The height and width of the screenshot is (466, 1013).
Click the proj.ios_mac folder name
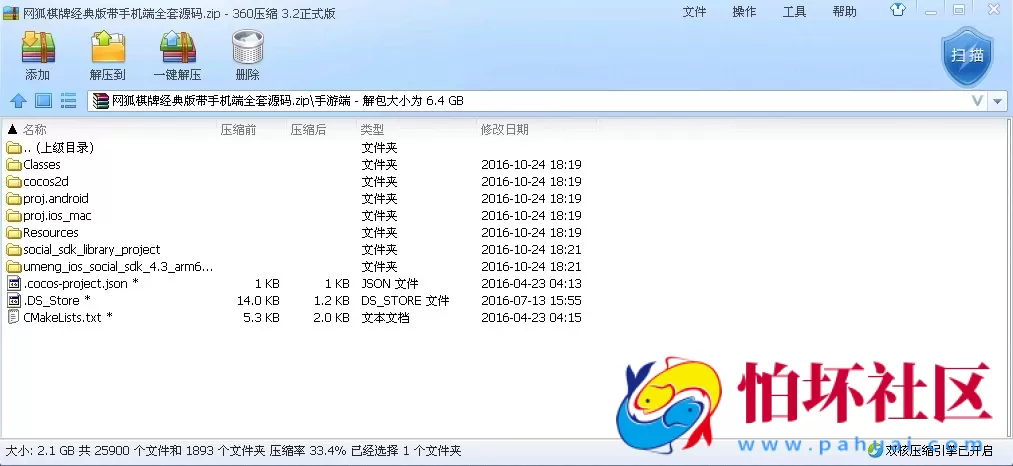pos(57,215)
